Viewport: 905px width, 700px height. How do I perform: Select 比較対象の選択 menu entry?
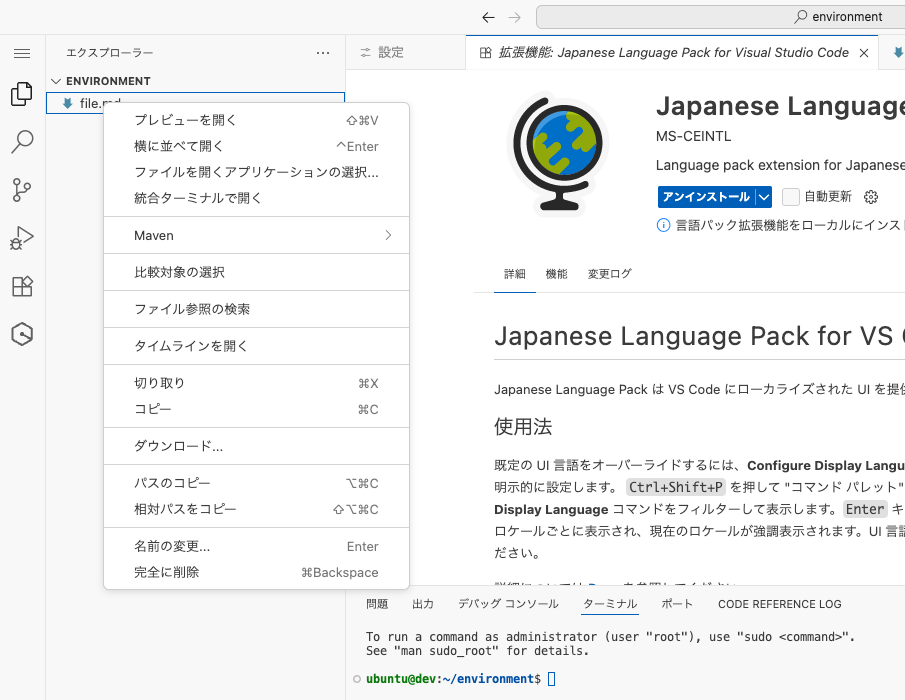tap(256, 272)
